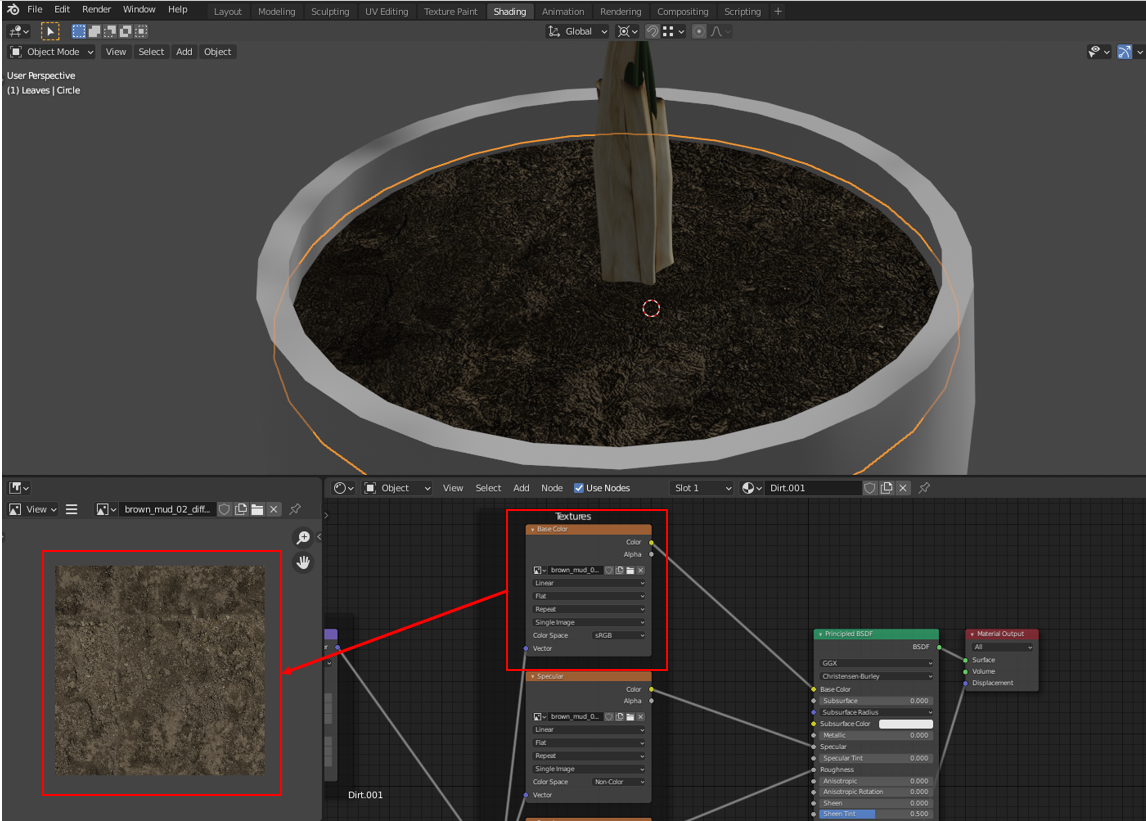This screenshot has height=821, width=1146.
Task: Open the transform pivot point dropdown
Action: [x=627, y=31]
